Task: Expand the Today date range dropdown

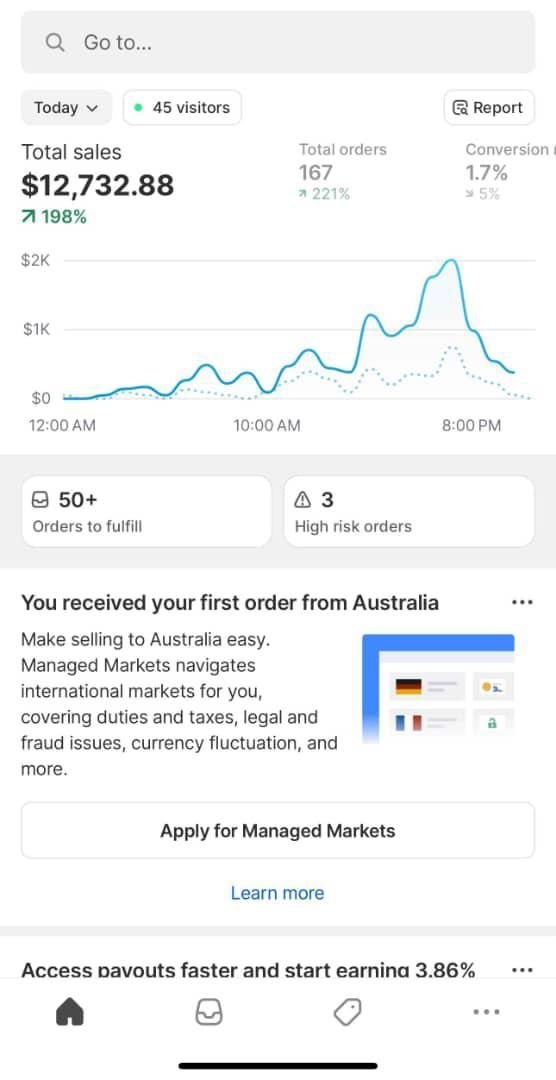Action: 66,107
